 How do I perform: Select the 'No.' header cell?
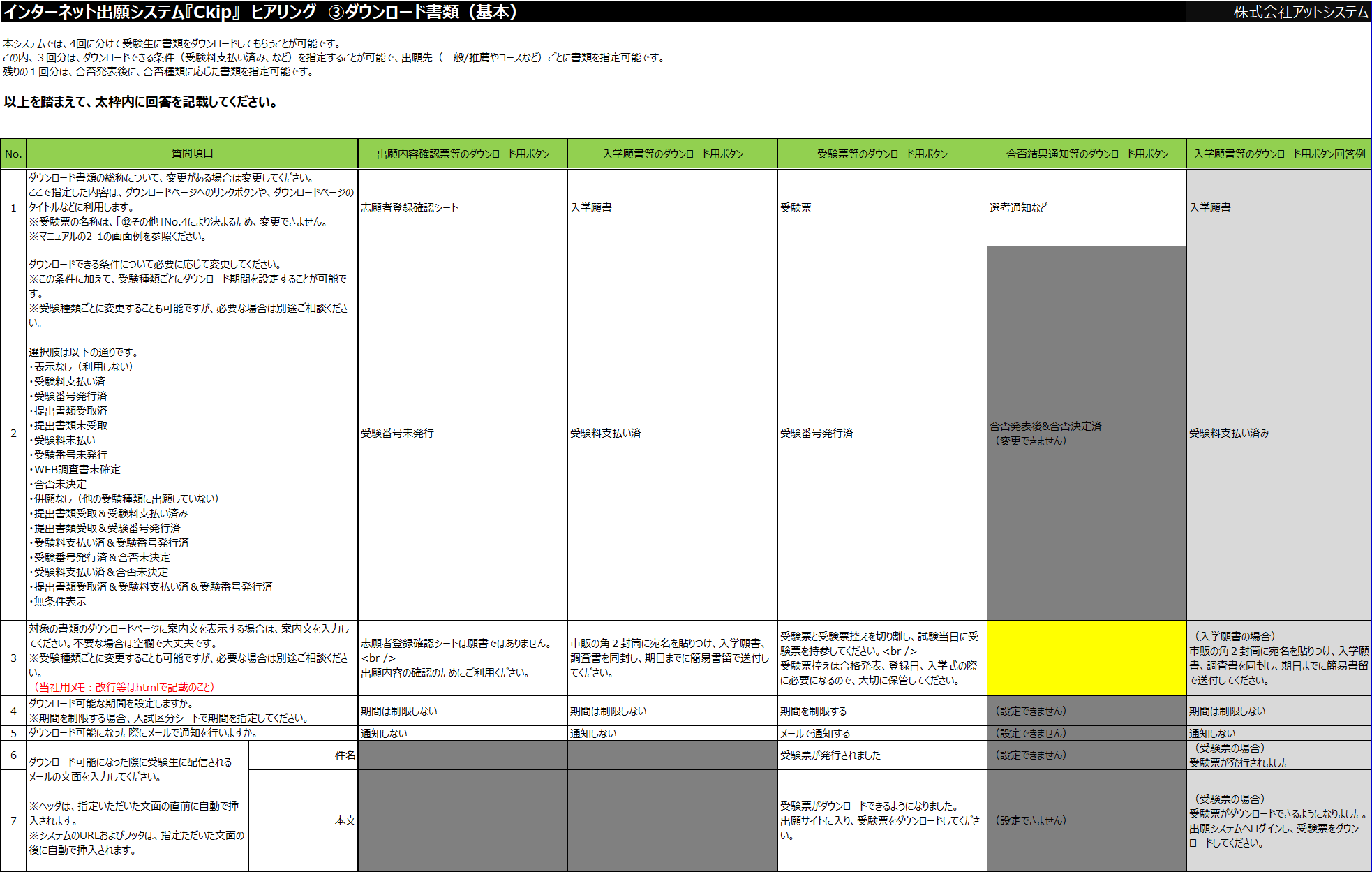coord(13,154)
